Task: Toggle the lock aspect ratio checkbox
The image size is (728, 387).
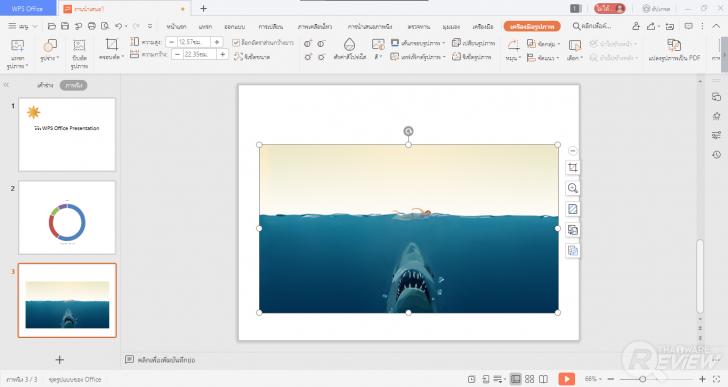Action: click(236, 43)
